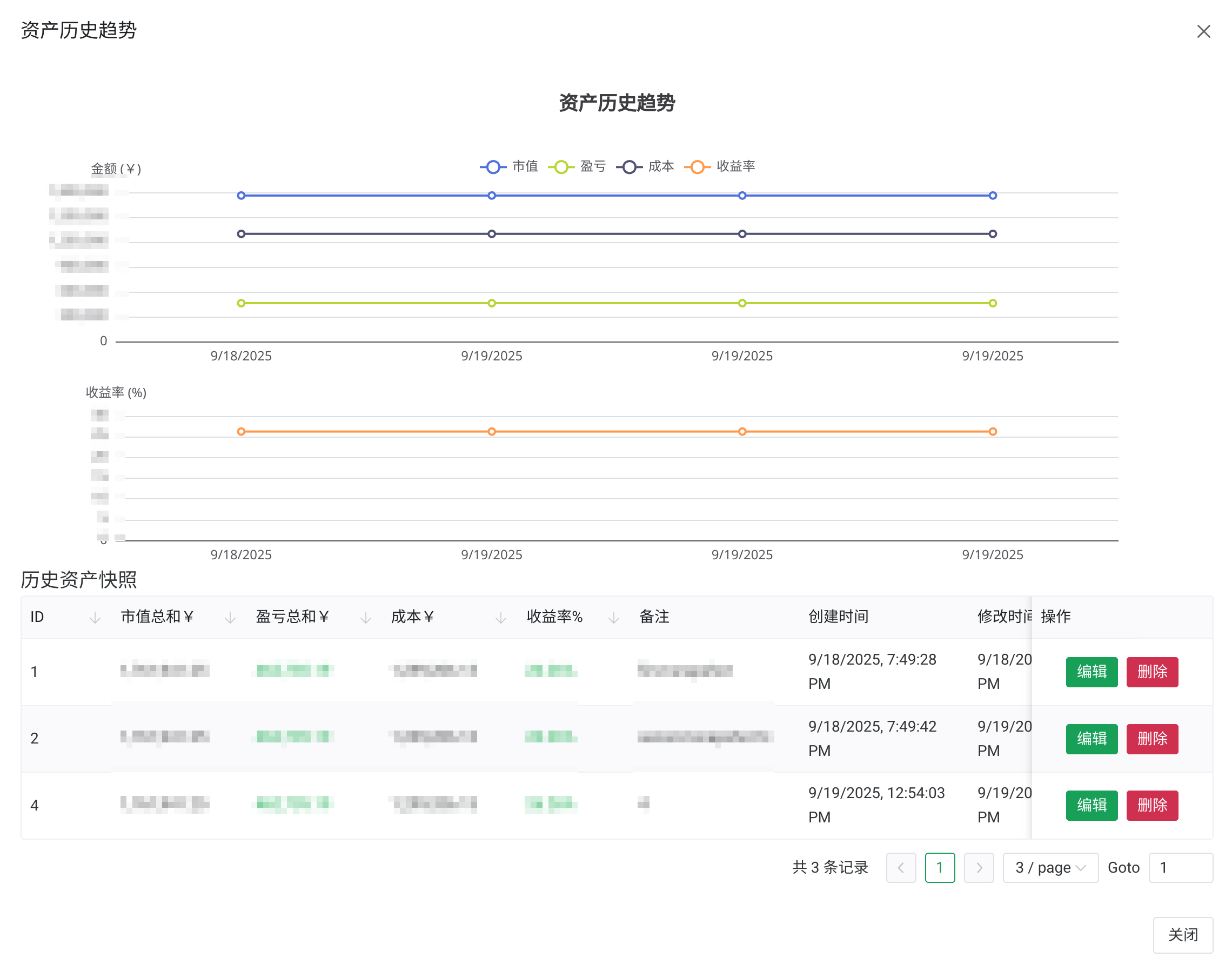Viewport: 1232px width, 971px height.
Task: Click 删除 for snapshot ID 2
Action: coord(1152,739)
